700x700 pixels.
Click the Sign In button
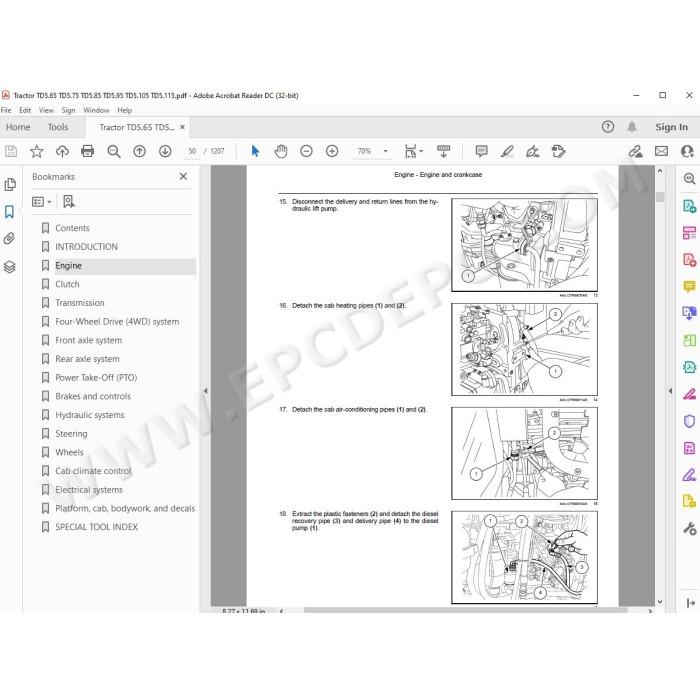pyautogui.click(x=671, y=127)
